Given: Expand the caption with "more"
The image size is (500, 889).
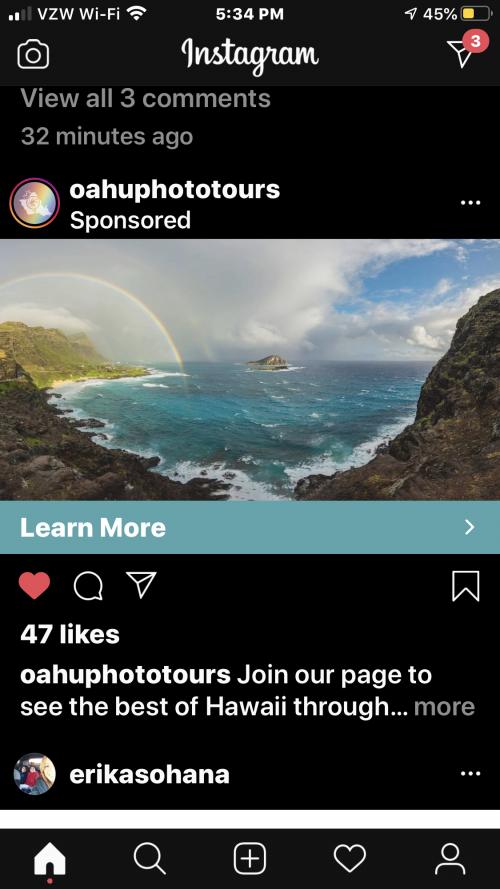Looking at the screenshot, I should [x=444, y=707].
